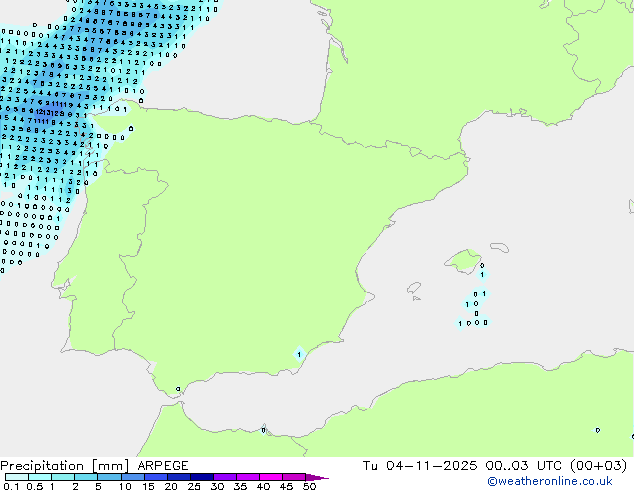Open the weatheronline.co.uk copyright link
634x490 pixels.
[550, 481]
